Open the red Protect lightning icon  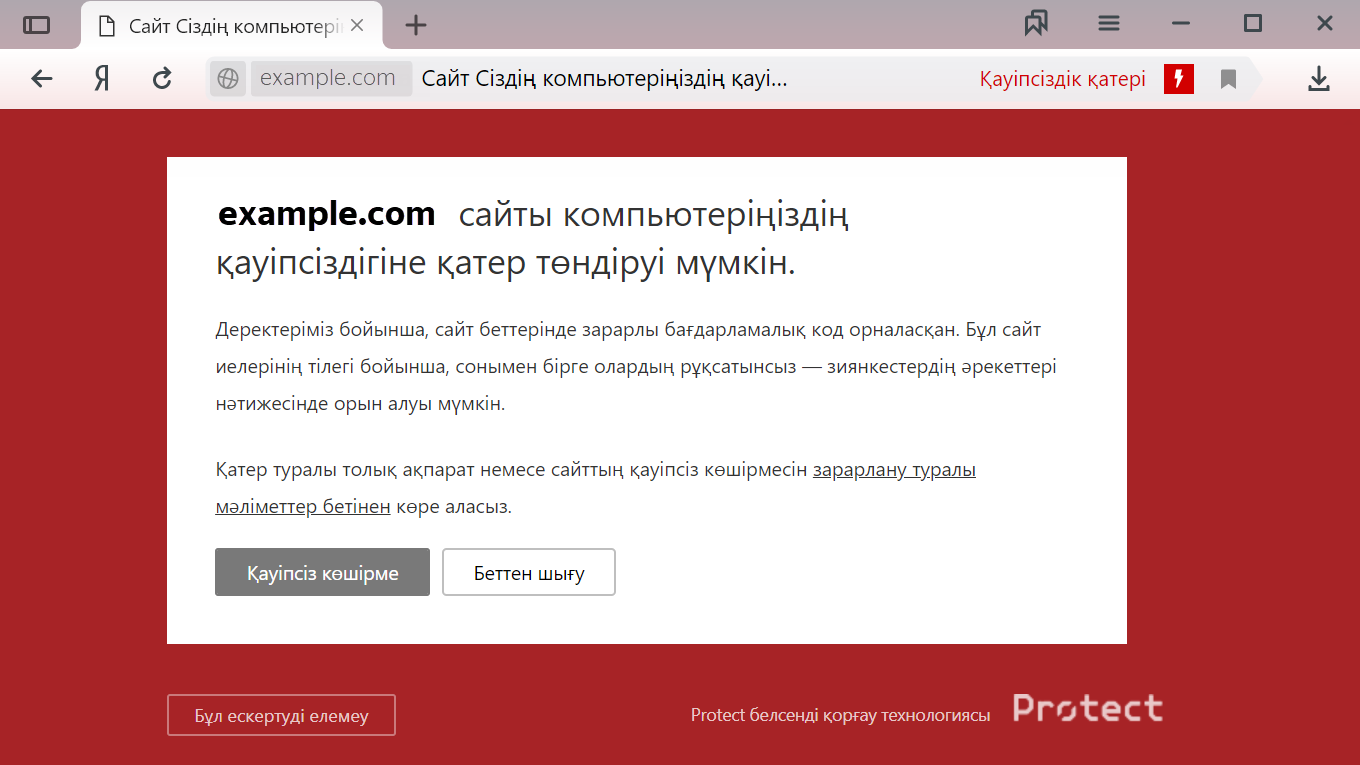1179,79
